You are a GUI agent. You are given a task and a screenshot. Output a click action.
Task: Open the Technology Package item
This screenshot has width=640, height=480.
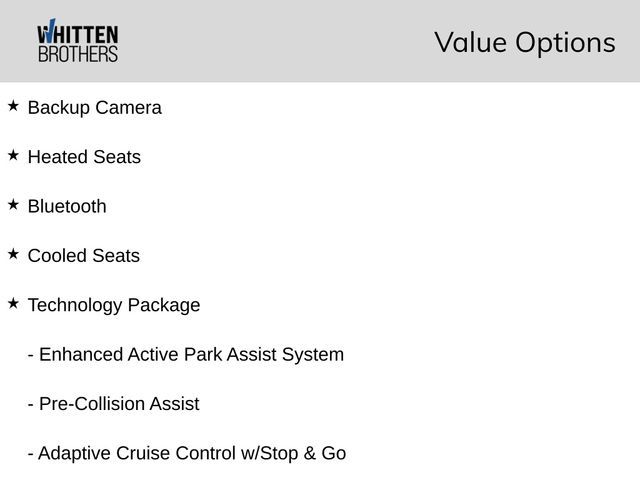(114, 306)
